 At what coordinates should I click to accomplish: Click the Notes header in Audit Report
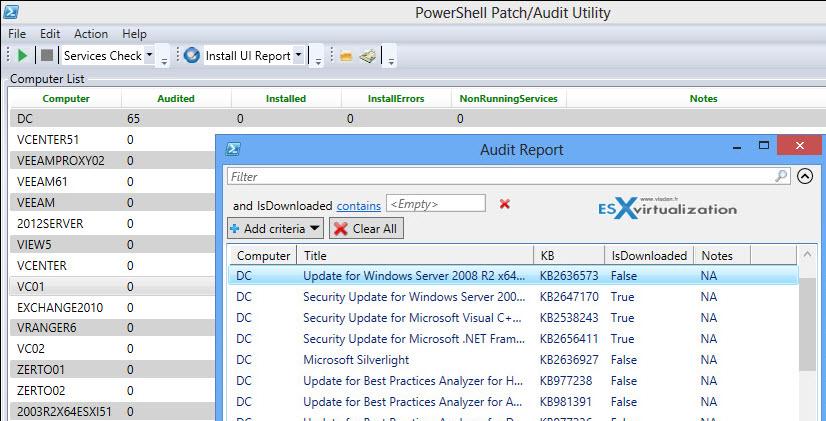(722, 256)
